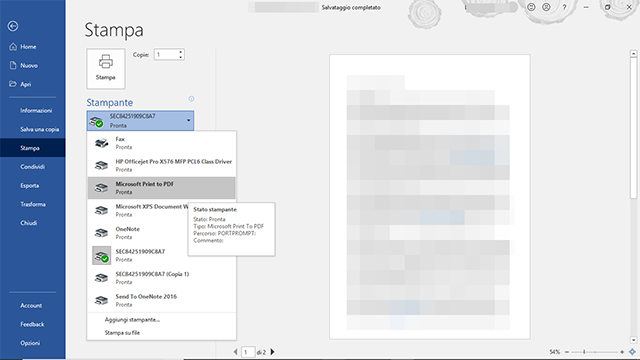Click the 54% zoom percentage

[x=555, y=352]
